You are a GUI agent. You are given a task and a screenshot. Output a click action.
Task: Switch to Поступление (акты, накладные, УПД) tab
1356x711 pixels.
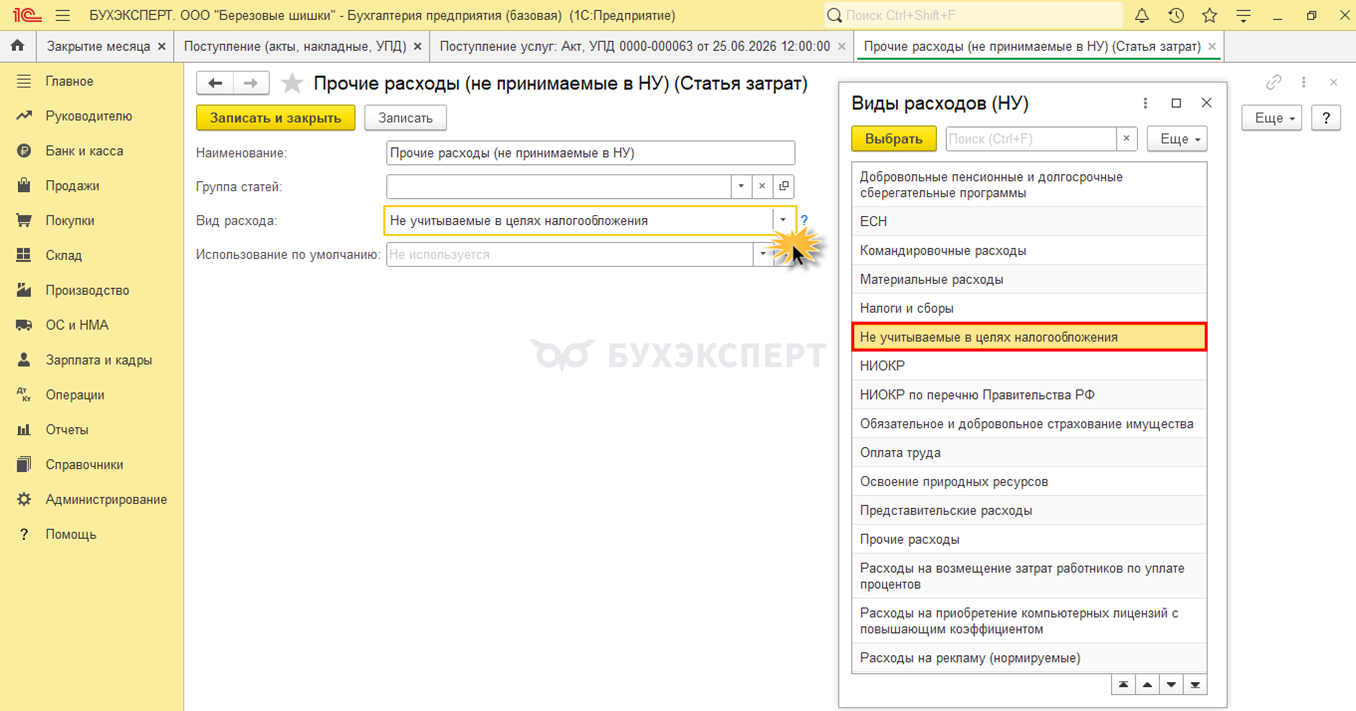(x=294, y=46)
